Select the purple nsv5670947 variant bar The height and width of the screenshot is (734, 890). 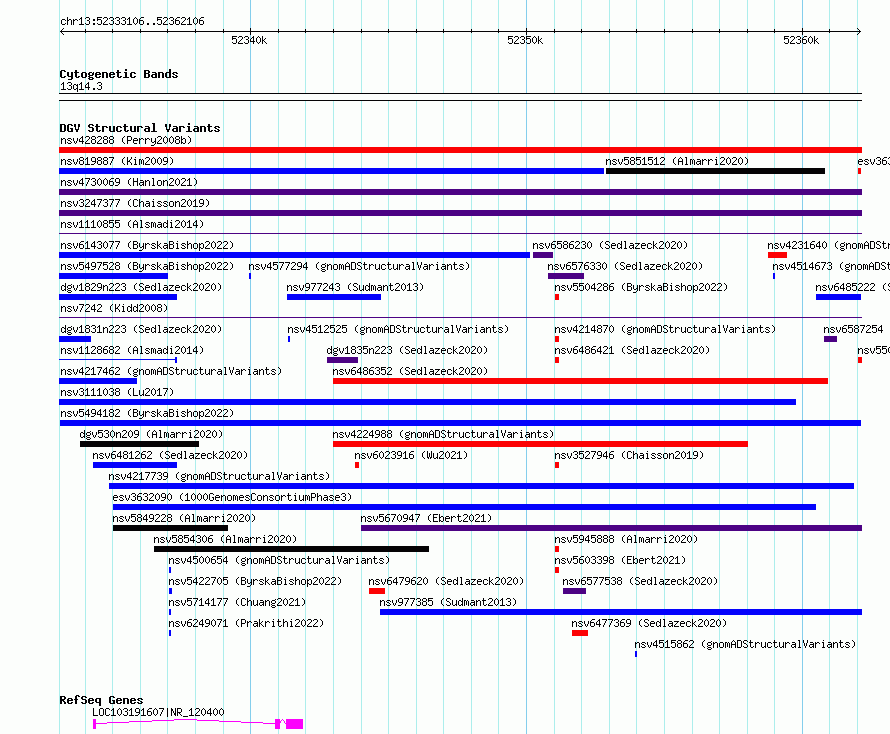[611, 528]
